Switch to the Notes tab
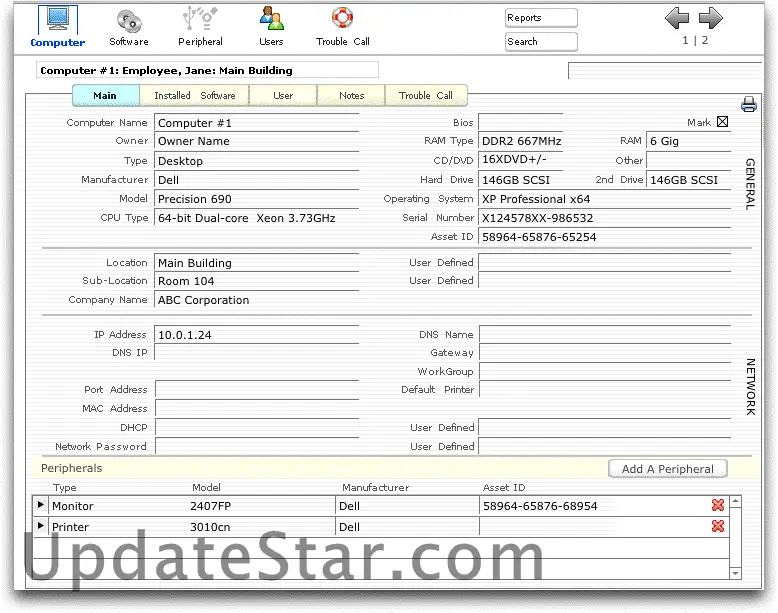 351,95
